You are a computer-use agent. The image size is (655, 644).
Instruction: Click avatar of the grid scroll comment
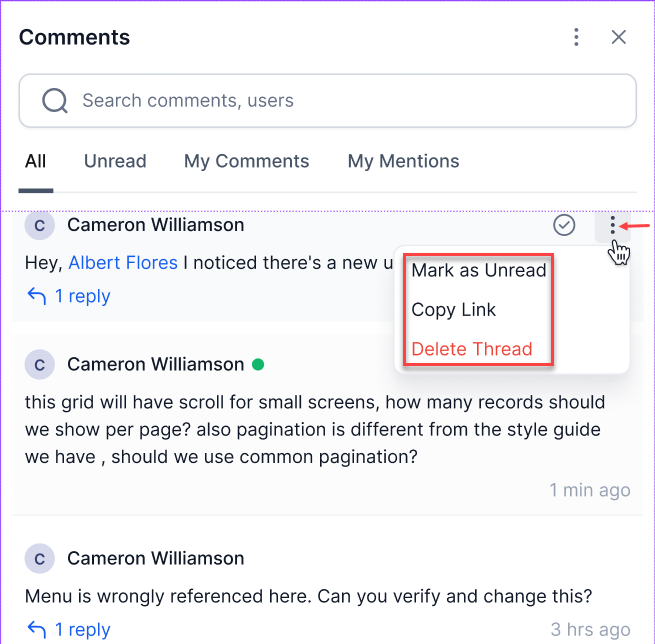(39, 365)
